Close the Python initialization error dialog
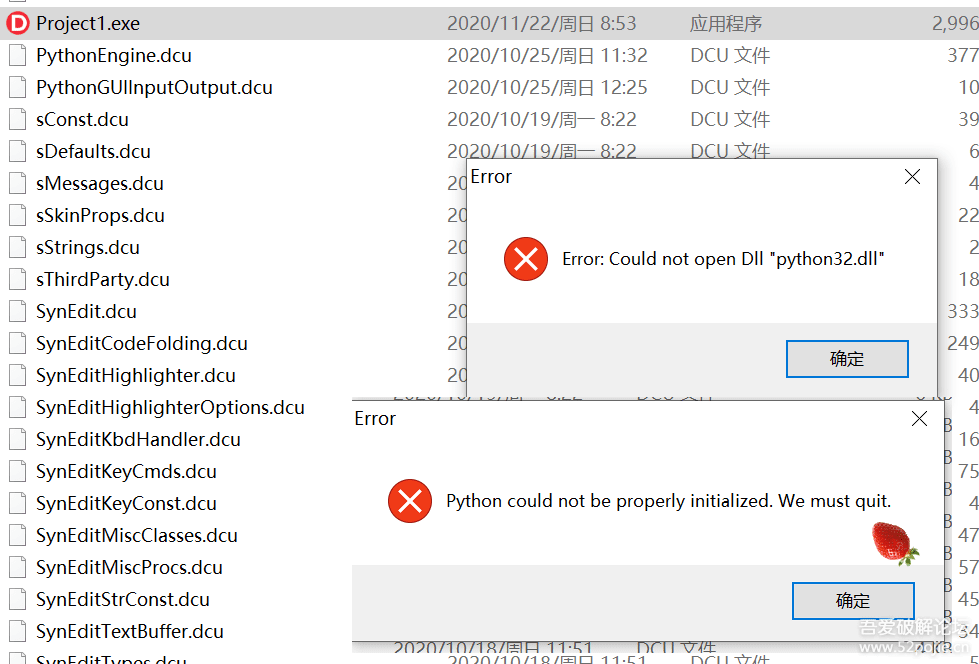The width and height of the screenshot is (979, 664). pyautogui.click(x=919, y=418)
